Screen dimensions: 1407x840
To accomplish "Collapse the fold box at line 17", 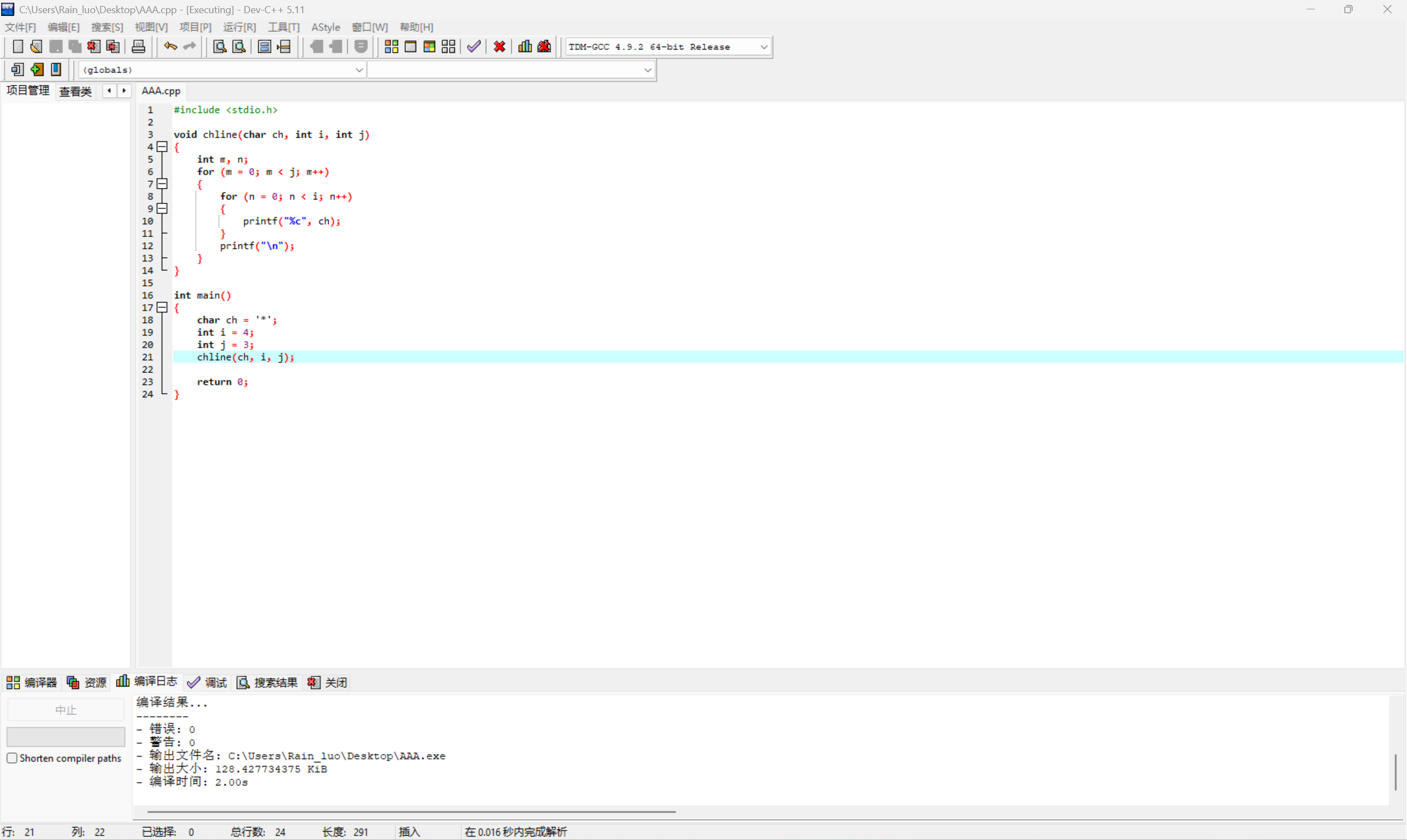I will click(163, 307).
